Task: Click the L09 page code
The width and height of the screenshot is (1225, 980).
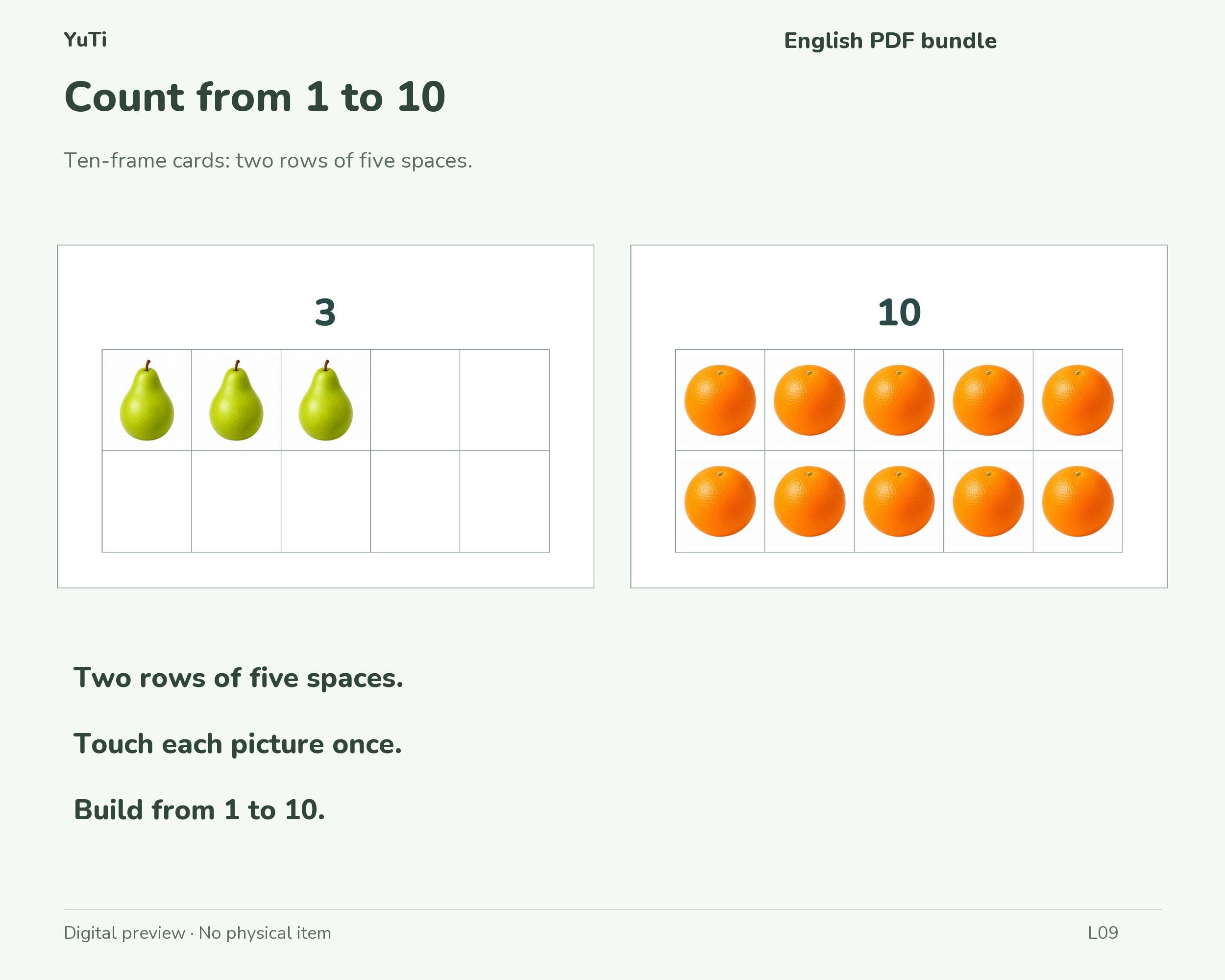Action: tap(1103, 933)
